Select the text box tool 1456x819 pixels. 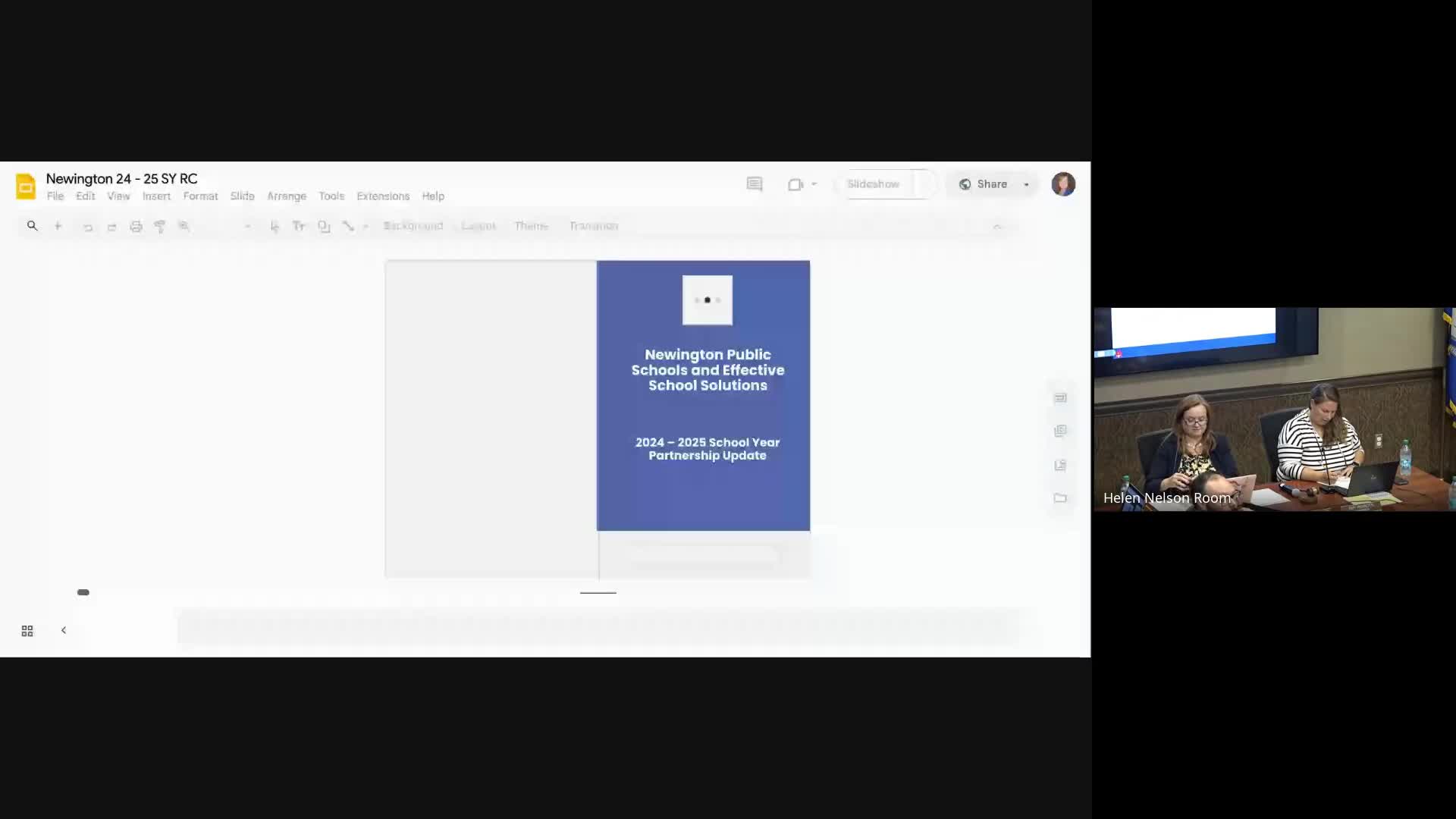click(299, 226)
